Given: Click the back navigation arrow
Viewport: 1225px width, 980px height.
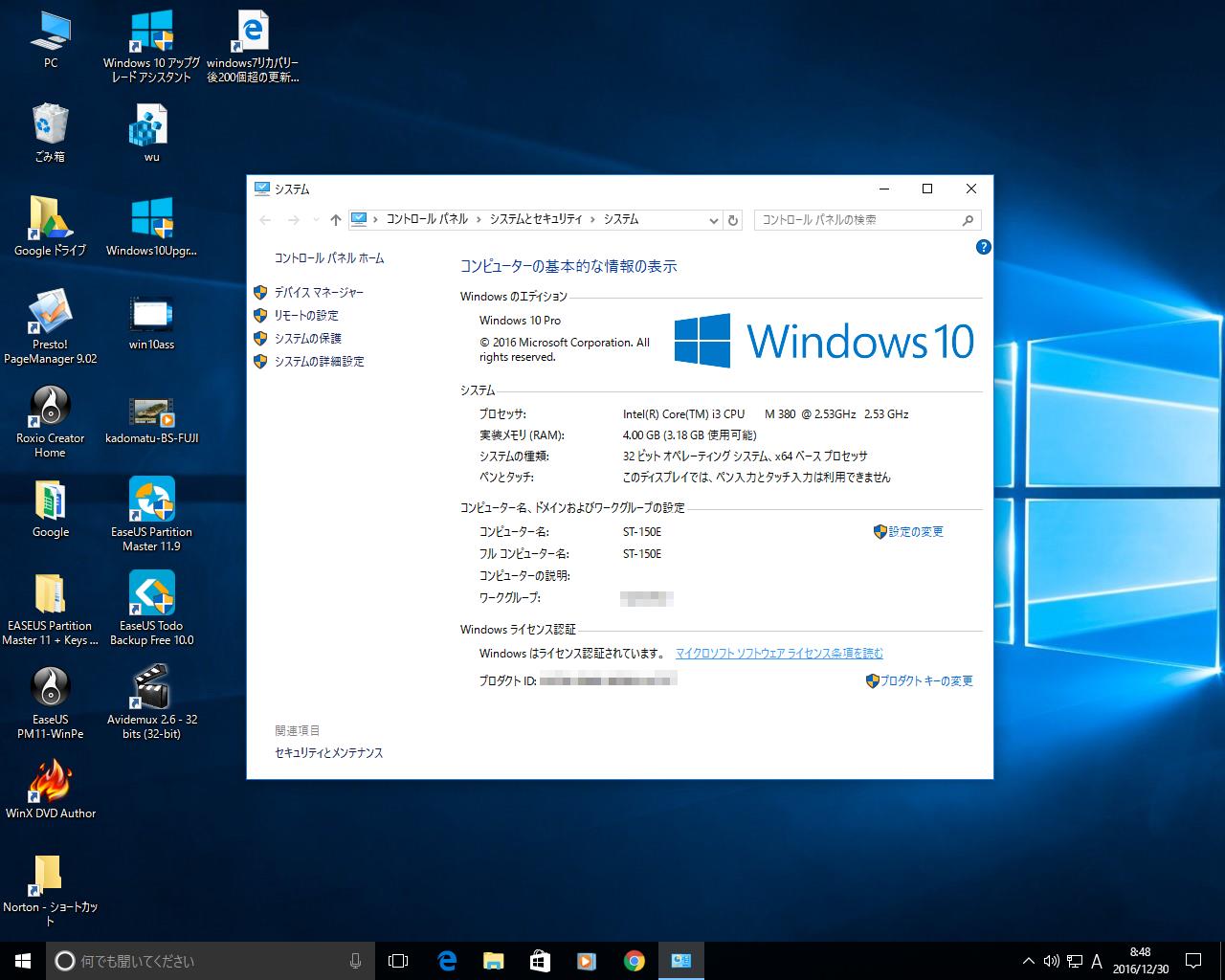Looking at the screenshot, I should pyautogui.click(x=265, y=220).
